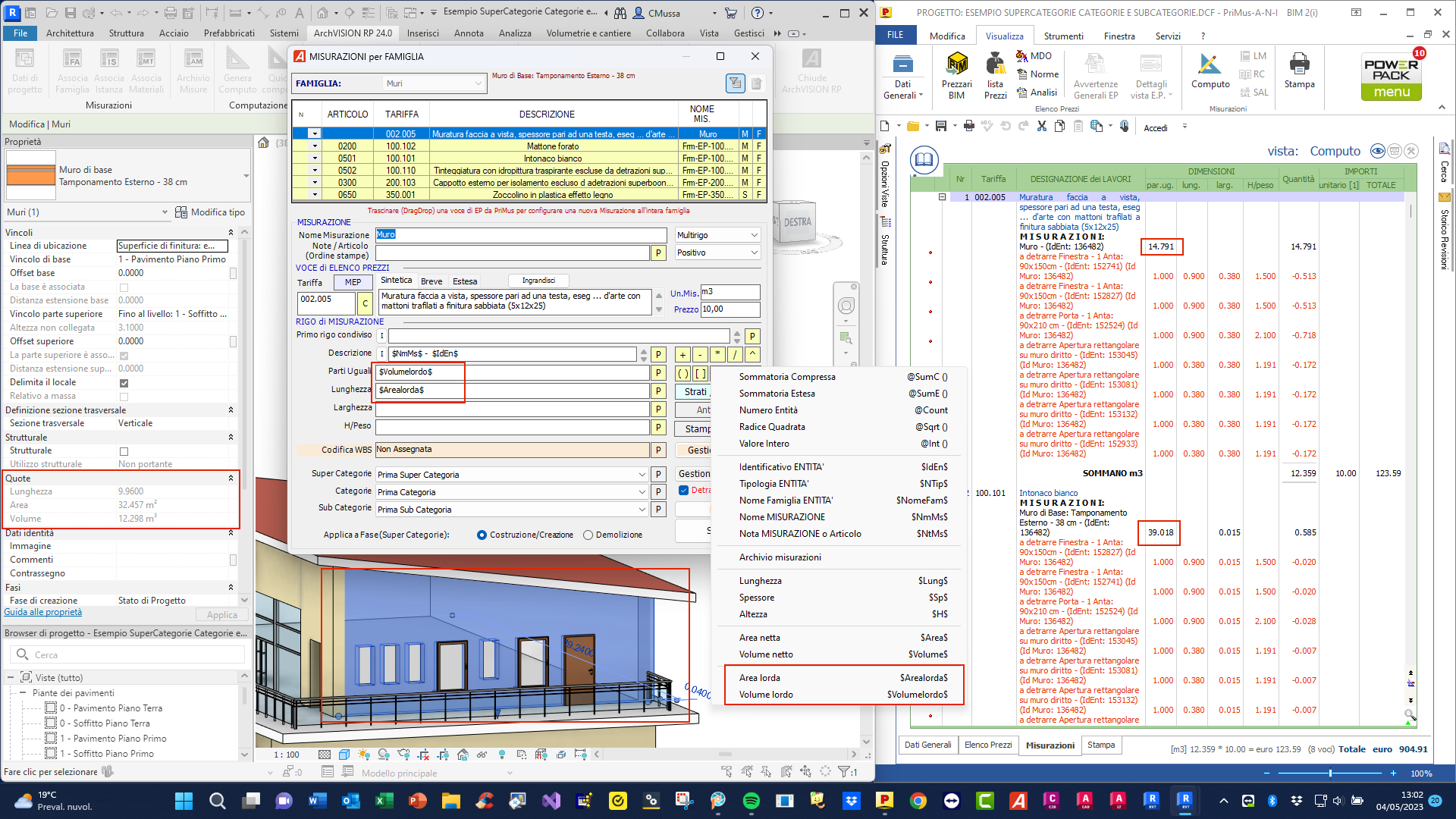Viewport: 1456px width, 819px height.
Task: Open Excel from the taskbar
Action: [384, 800]
